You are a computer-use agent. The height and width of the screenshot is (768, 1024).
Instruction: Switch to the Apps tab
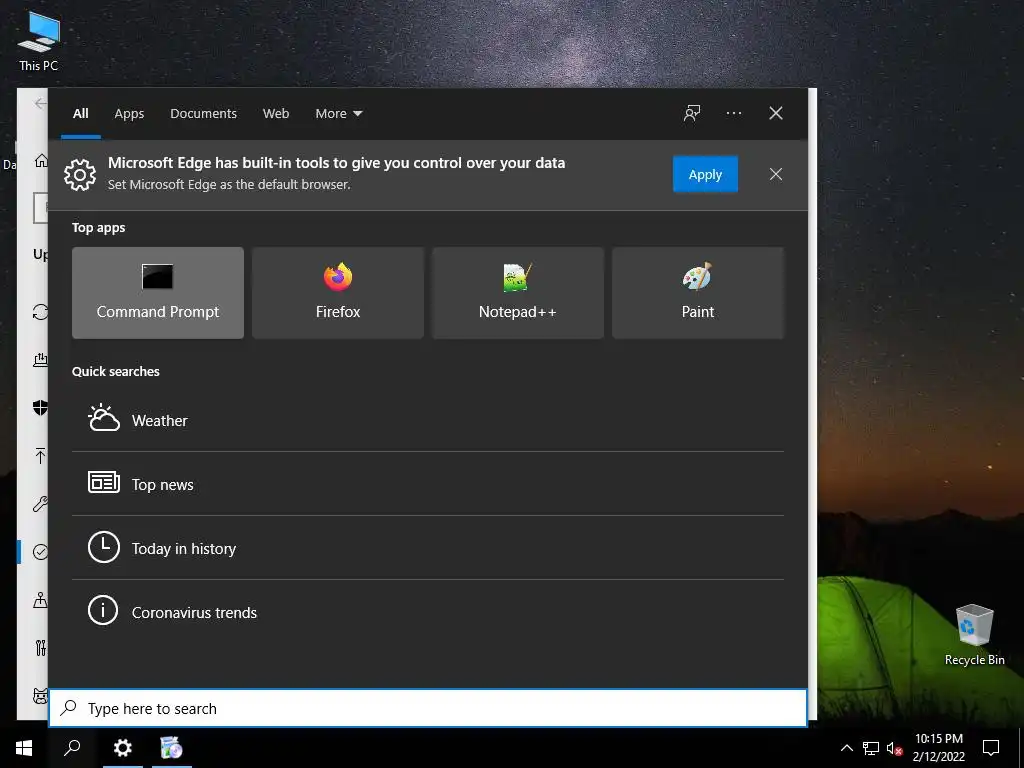pos(129,114)
